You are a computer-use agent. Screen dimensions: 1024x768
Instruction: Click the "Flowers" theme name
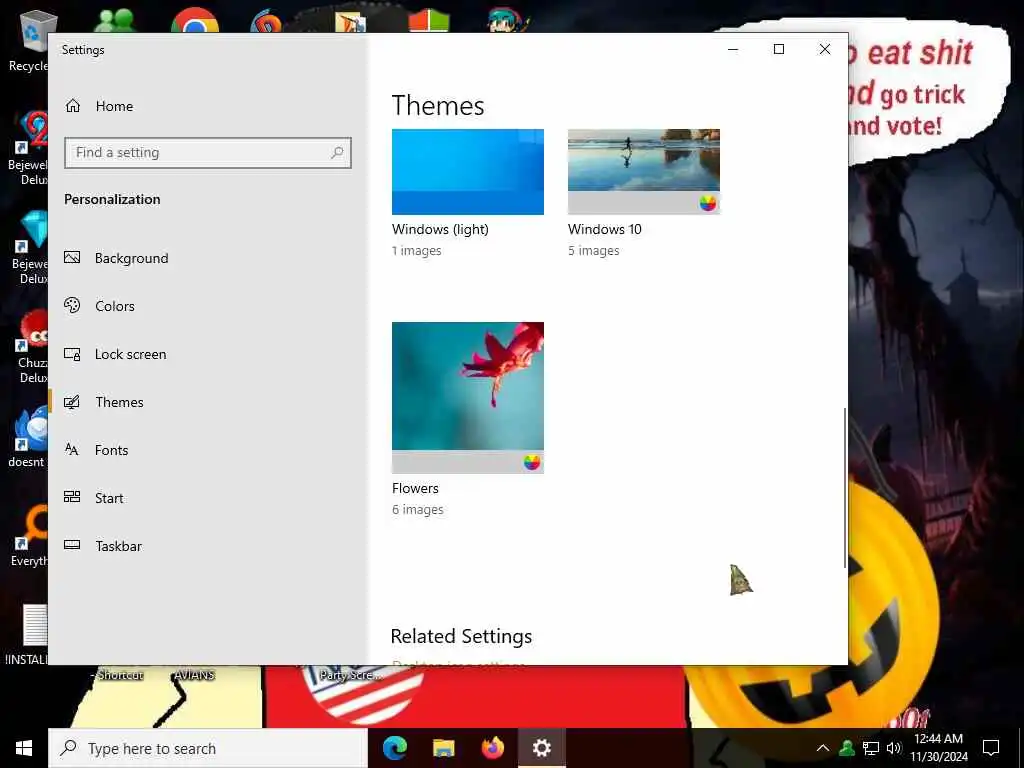(415, 488)
